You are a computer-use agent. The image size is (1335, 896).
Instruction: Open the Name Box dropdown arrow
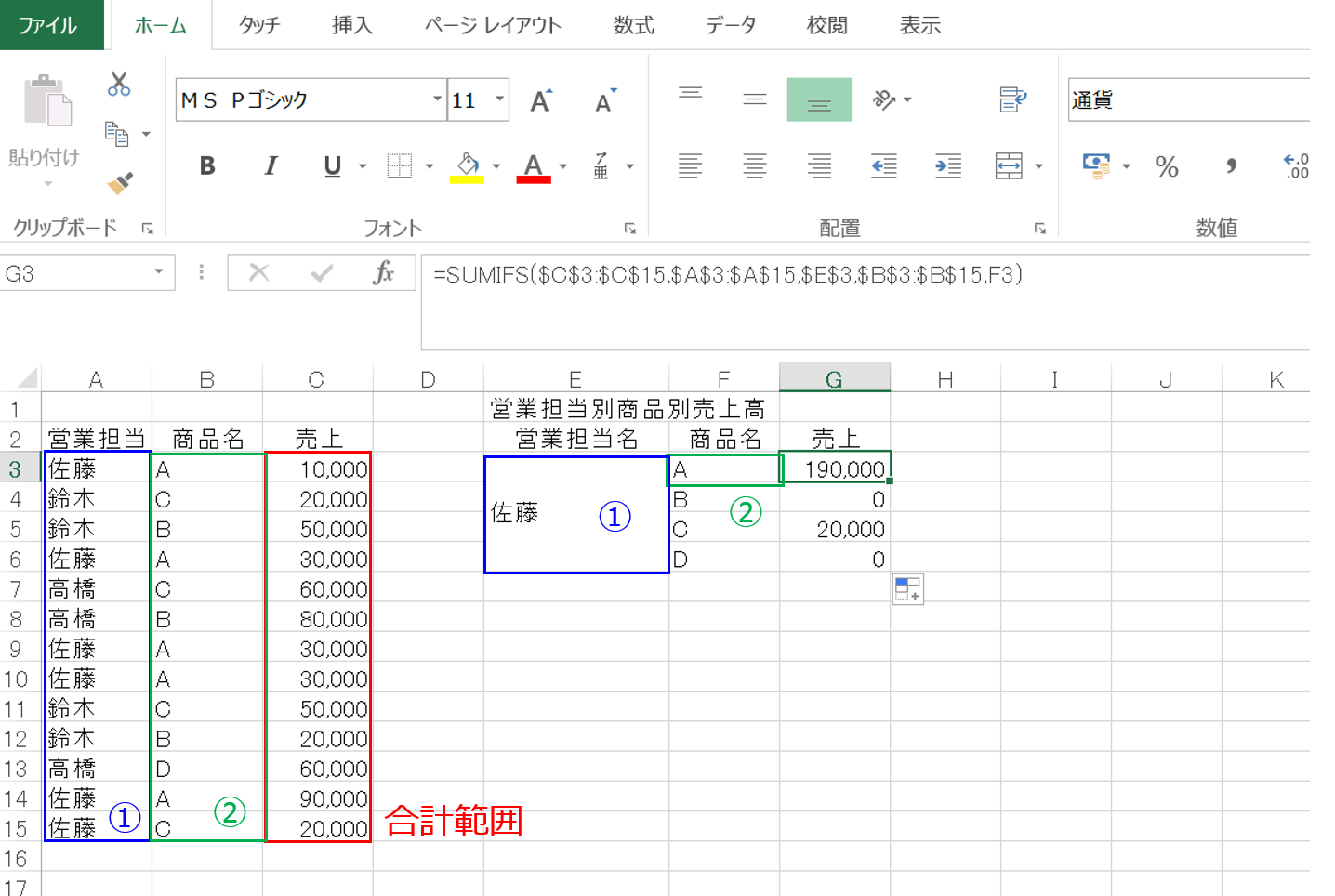pyautogui.click(x=159, y=272)
